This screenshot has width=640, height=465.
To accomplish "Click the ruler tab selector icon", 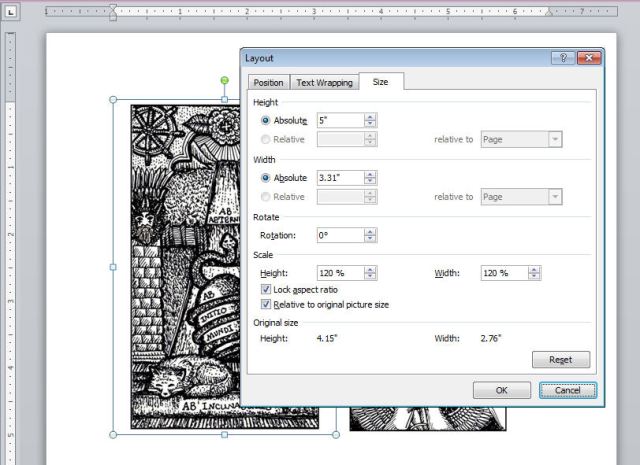I will point(9,13).
